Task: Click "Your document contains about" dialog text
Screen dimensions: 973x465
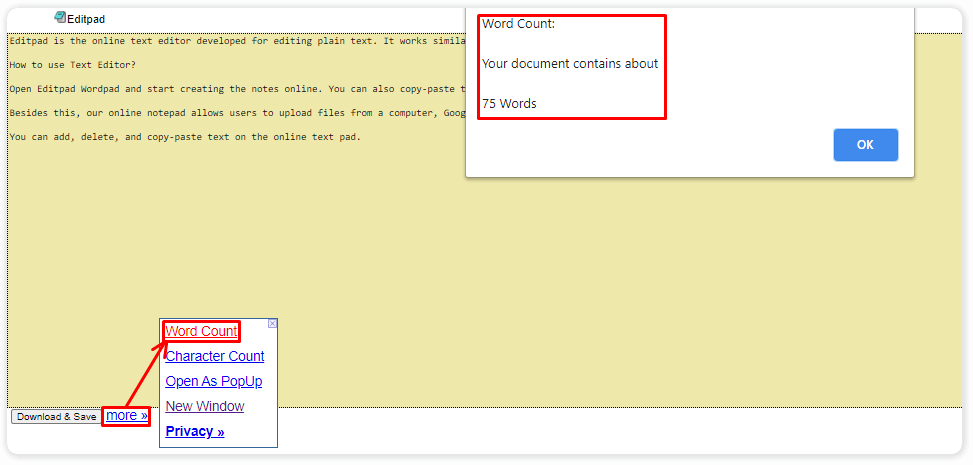Action: 570,64
